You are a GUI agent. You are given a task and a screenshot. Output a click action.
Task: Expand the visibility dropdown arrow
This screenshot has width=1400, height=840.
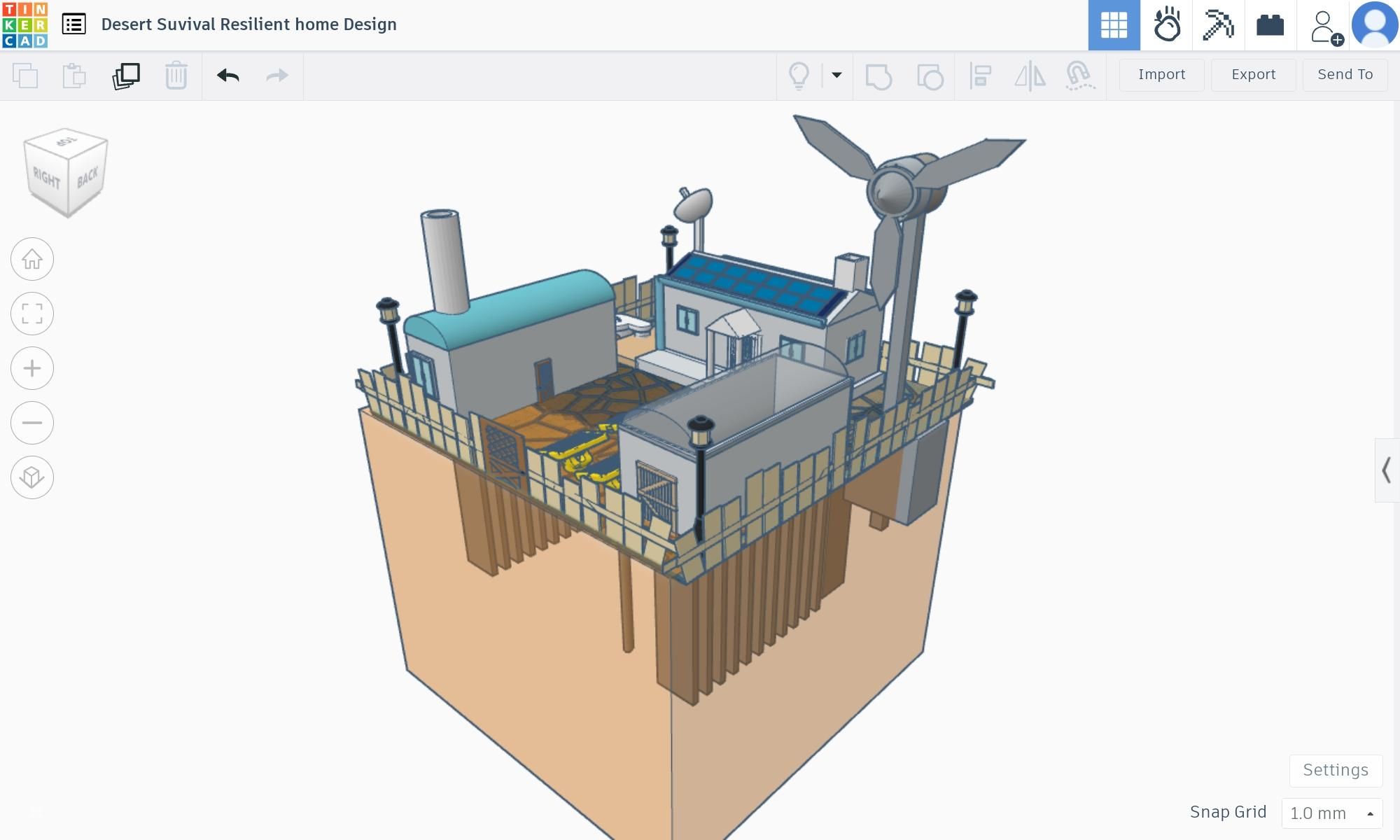coord(836,75)
